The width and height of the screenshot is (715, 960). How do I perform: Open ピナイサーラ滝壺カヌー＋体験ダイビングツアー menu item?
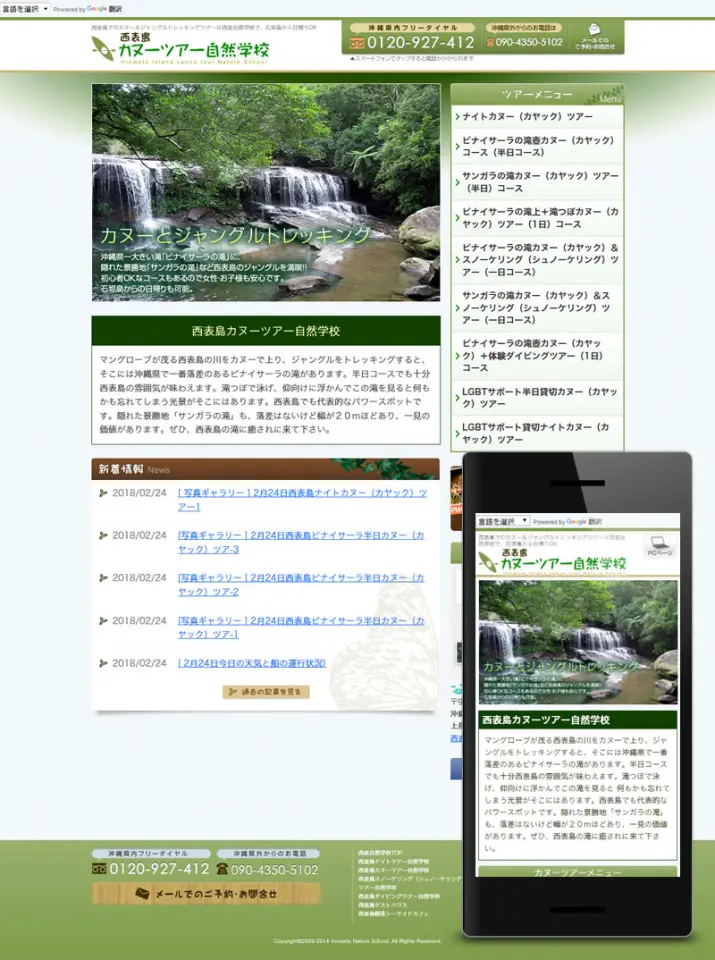click(537, 356)
